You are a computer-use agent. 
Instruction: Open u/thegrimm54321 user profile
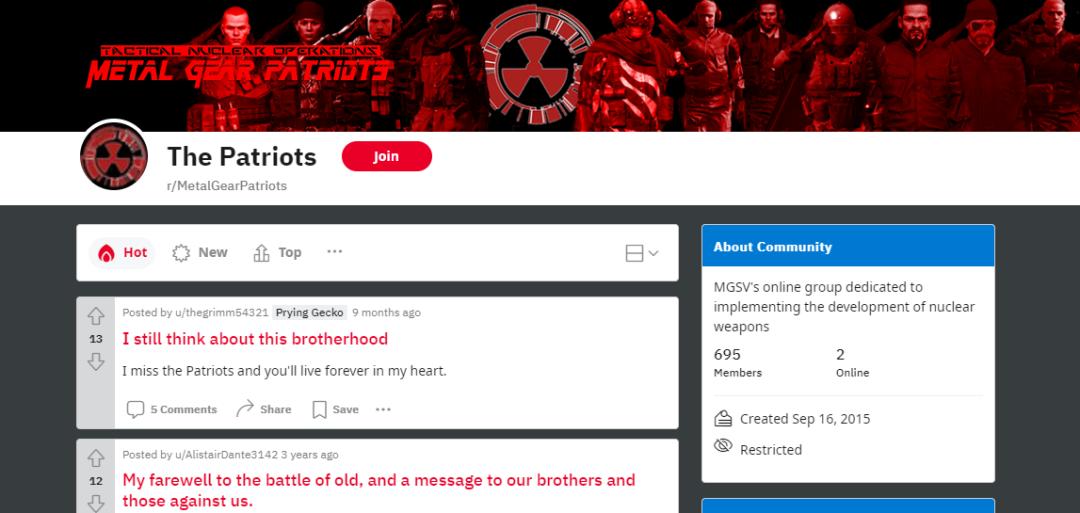220,313
